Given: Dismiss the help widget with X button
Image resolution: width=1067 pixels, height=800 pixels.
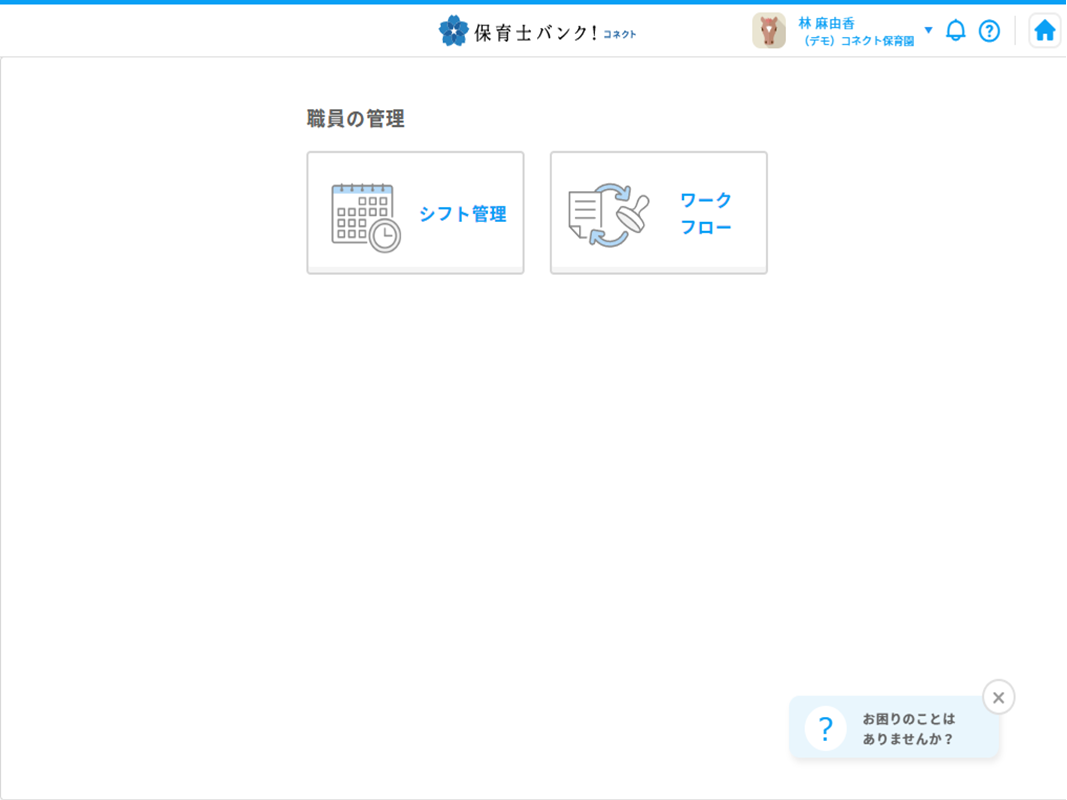Looking at the screenshot, I should pos(998,697).
